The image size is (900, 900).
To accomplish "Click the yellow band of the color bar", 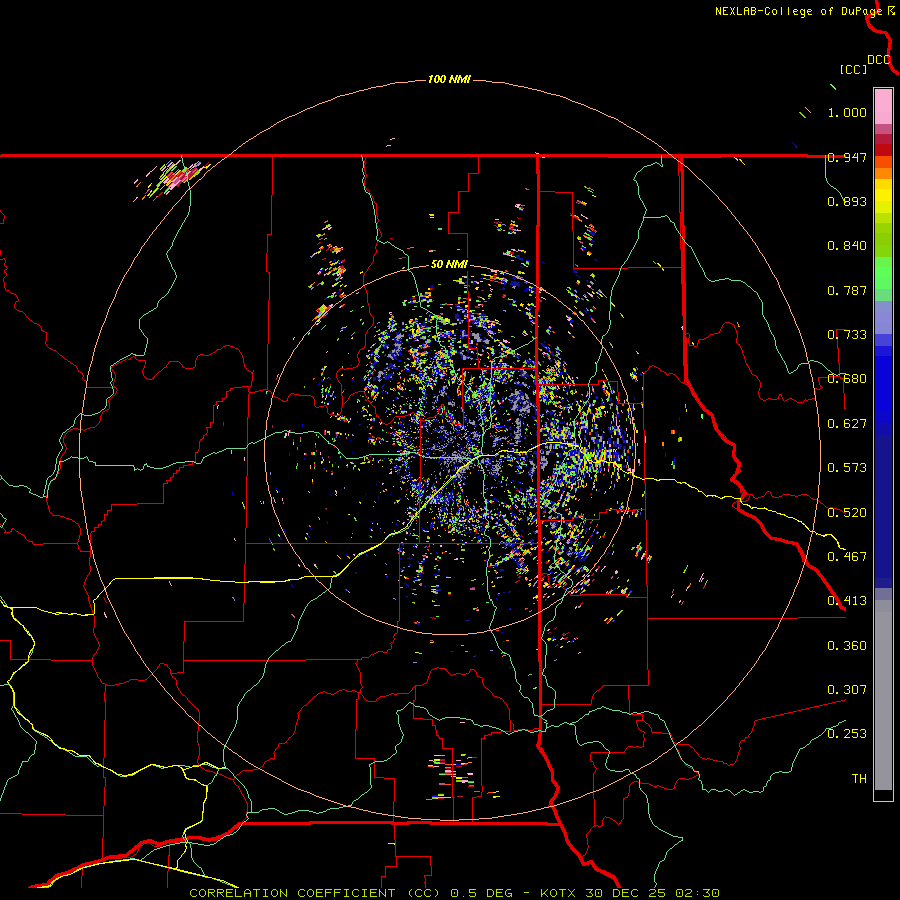I will 883,196.
